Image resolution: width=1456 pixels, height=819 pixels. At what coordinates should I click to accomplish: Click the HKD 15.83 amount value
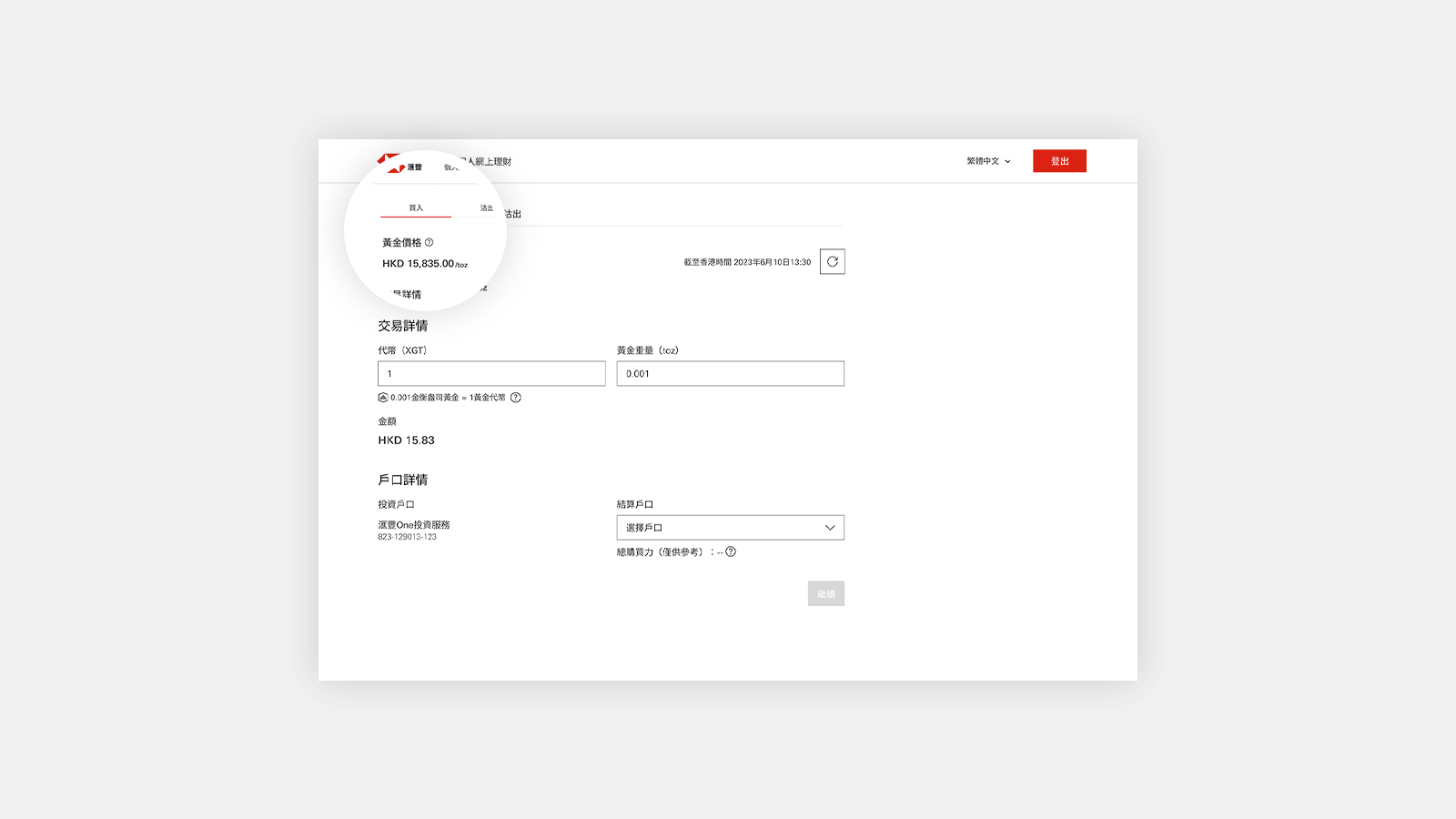[x=406, y=440]
